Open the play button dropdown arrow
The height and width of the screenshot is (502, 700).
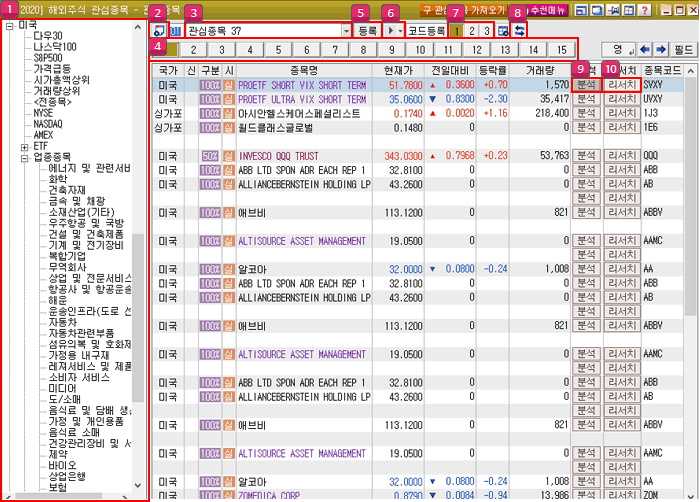(400, 31)
